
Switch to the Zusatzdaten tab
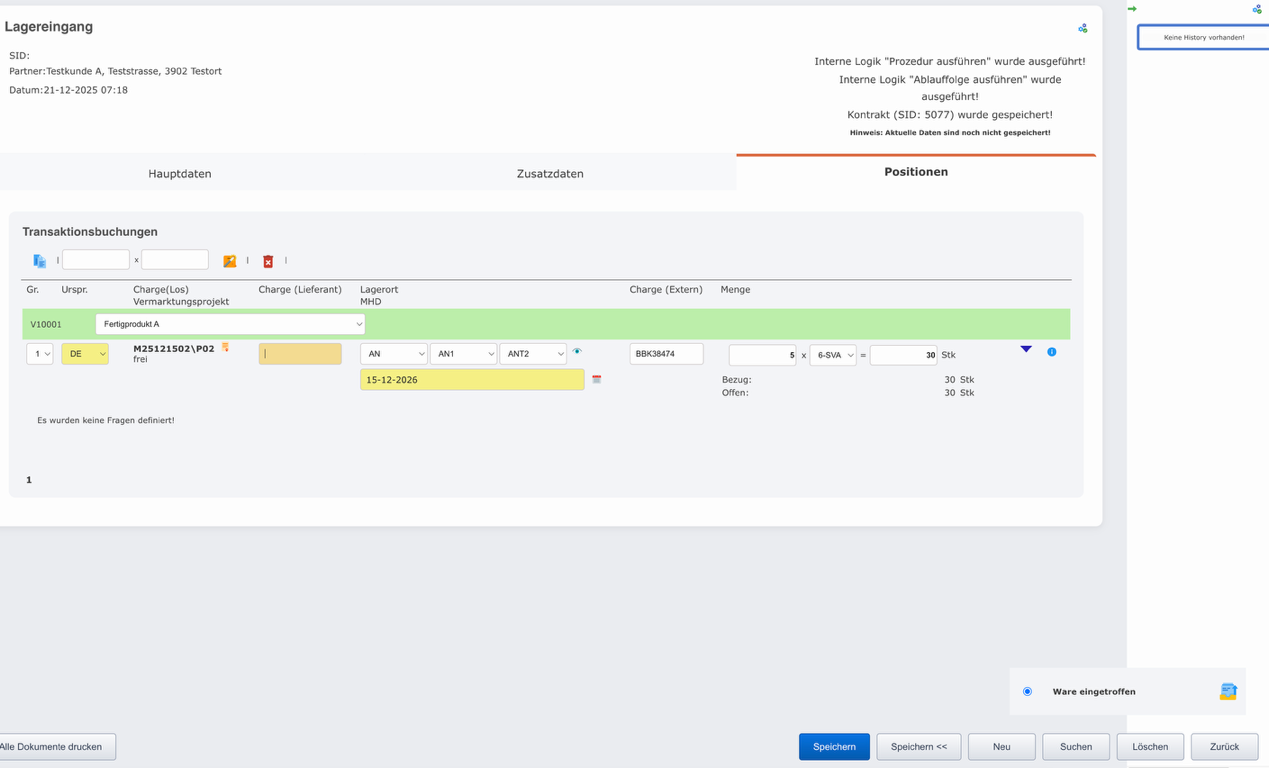pyautogui.click(x=550, y=173)
